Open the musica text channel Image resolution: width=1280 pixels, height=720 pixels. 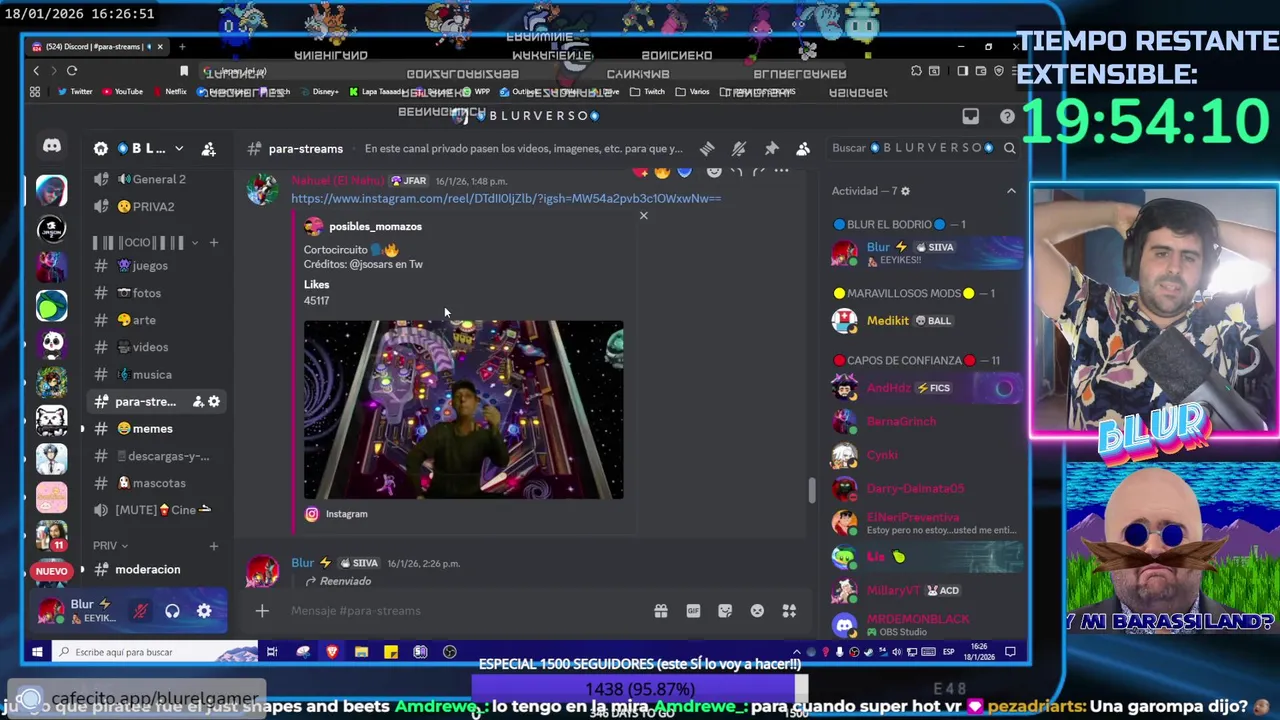click(152, 374)
